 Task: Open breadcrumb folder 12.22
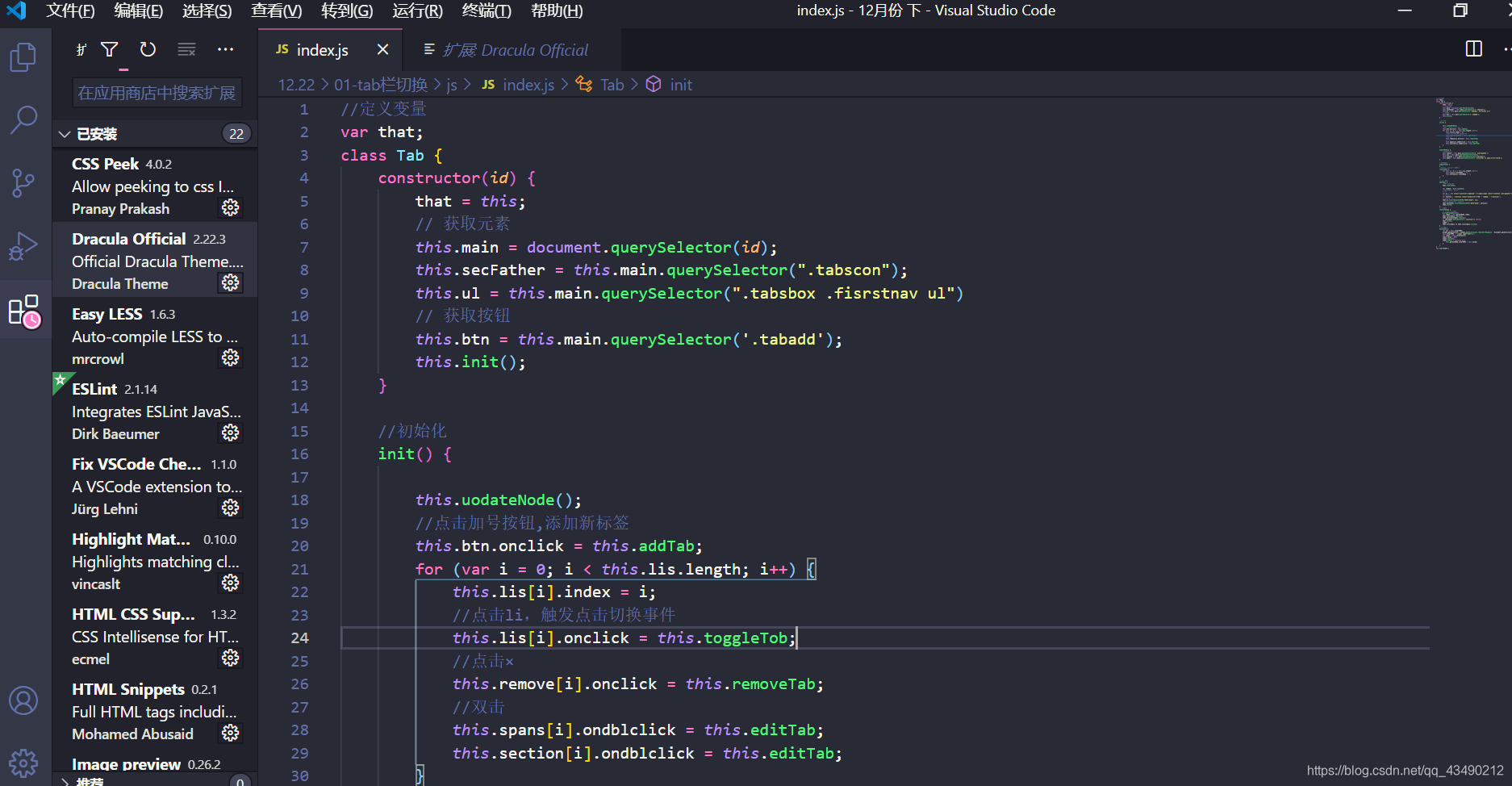pos(296,85)
